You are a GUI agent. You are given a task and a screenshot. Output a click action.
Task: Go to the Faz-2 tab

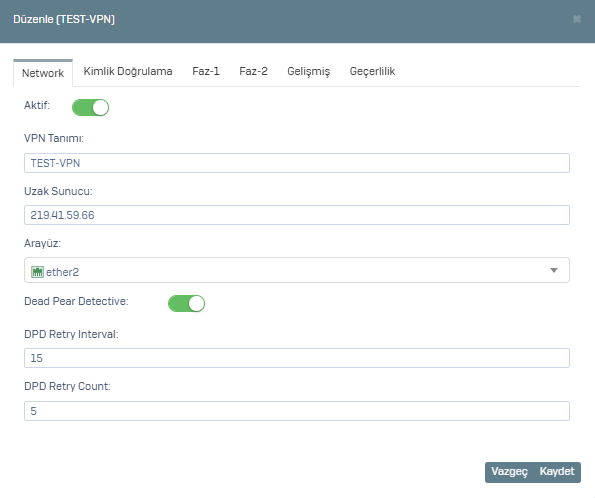[253, 71]
